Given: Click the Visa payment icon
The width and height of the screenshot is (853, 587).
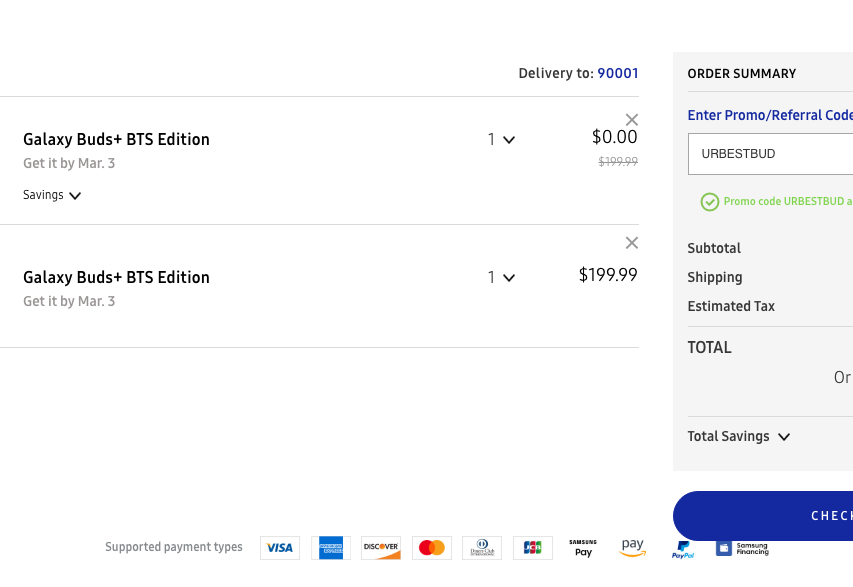Looking at the screenshot, I should click(x=280, y=548).
